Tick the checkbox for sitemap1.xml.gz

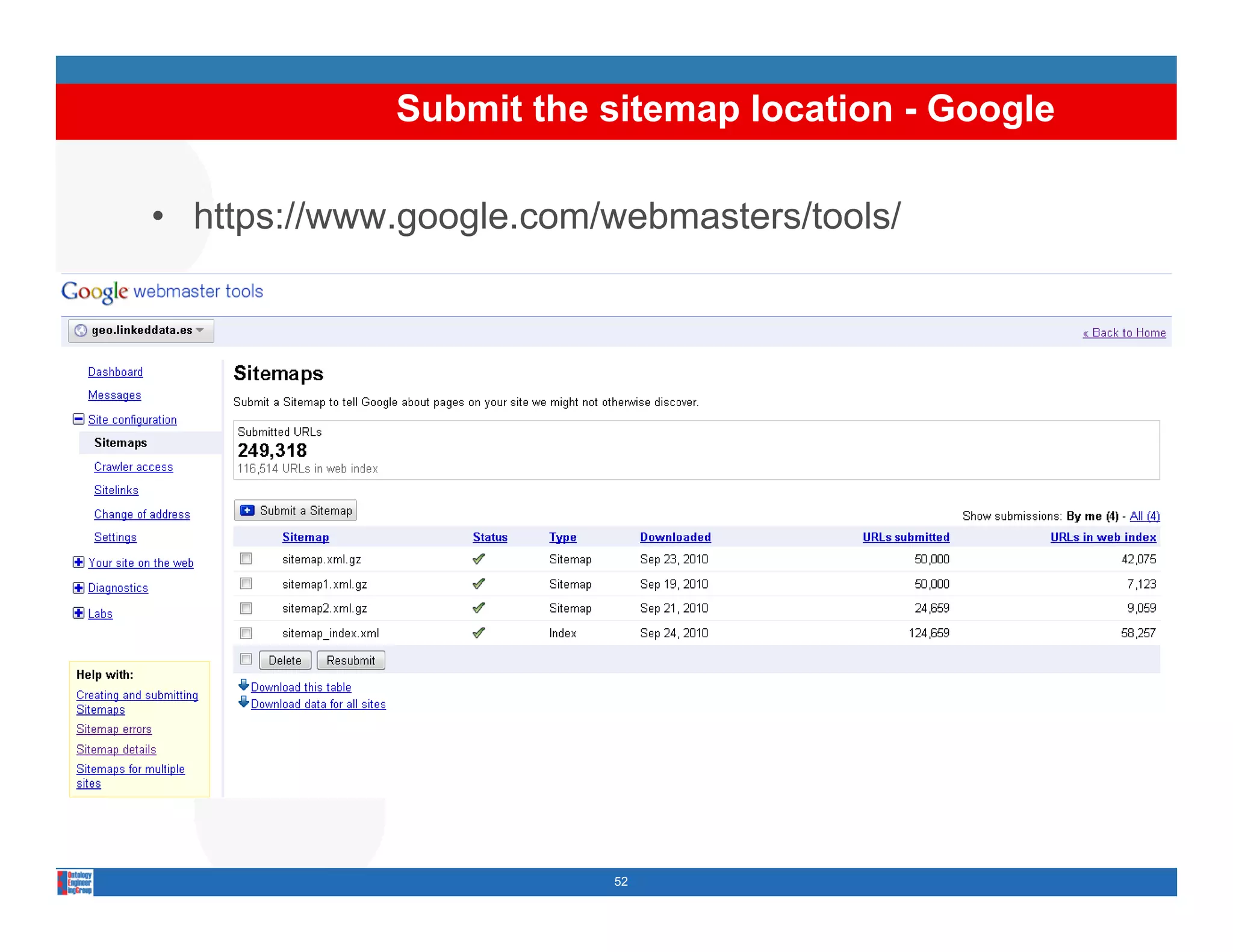pos(246,583)
